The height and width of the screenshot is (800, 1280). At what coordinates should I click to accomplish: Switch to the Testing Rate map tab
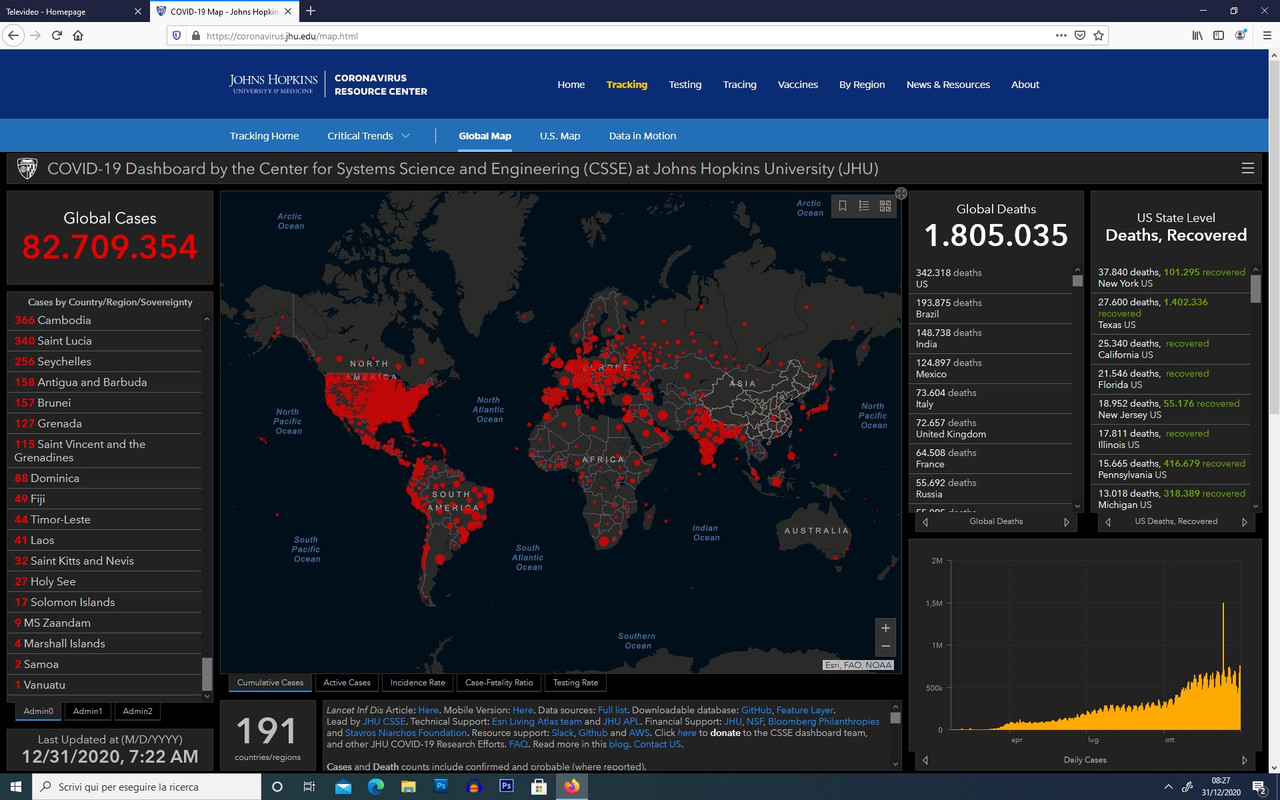(x=576, y=683)
